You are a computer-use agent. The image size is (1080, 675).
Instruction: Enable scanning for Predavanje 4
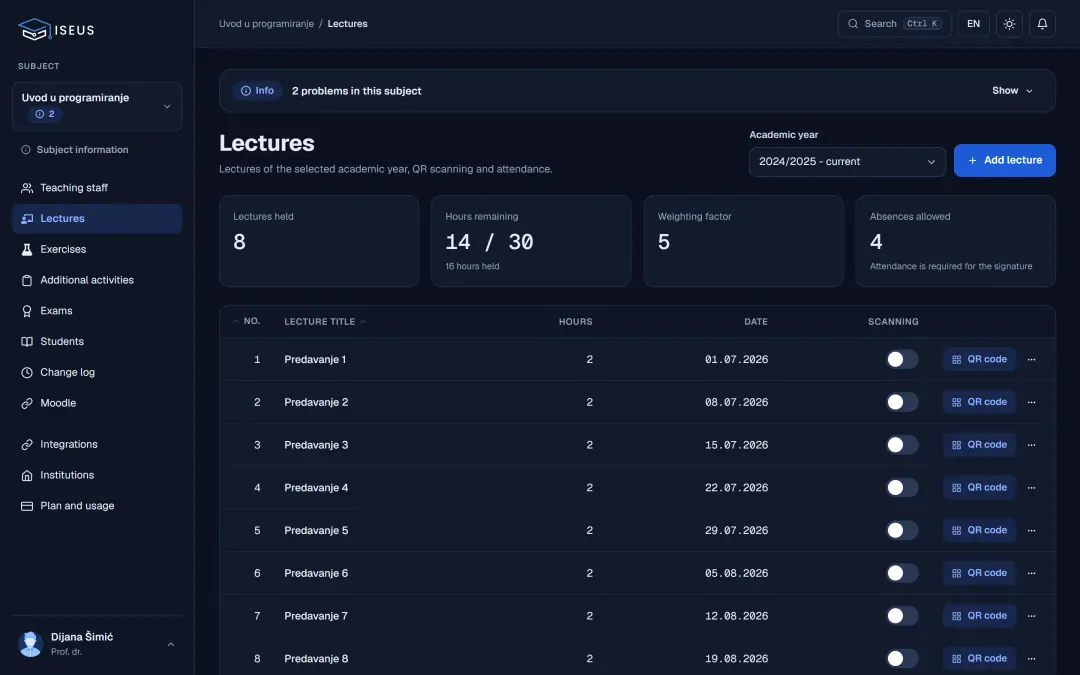pyautogui.click(x=902, y=488)
